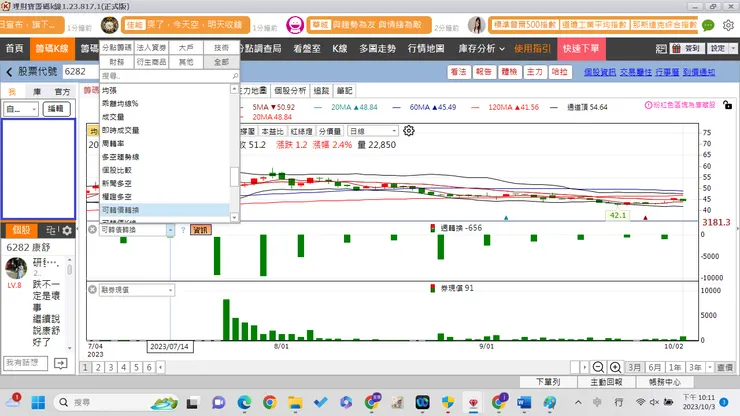Click the orange 資訊 button
The height and width of the screenshot is (416, 740).
(x=201, y=230)
